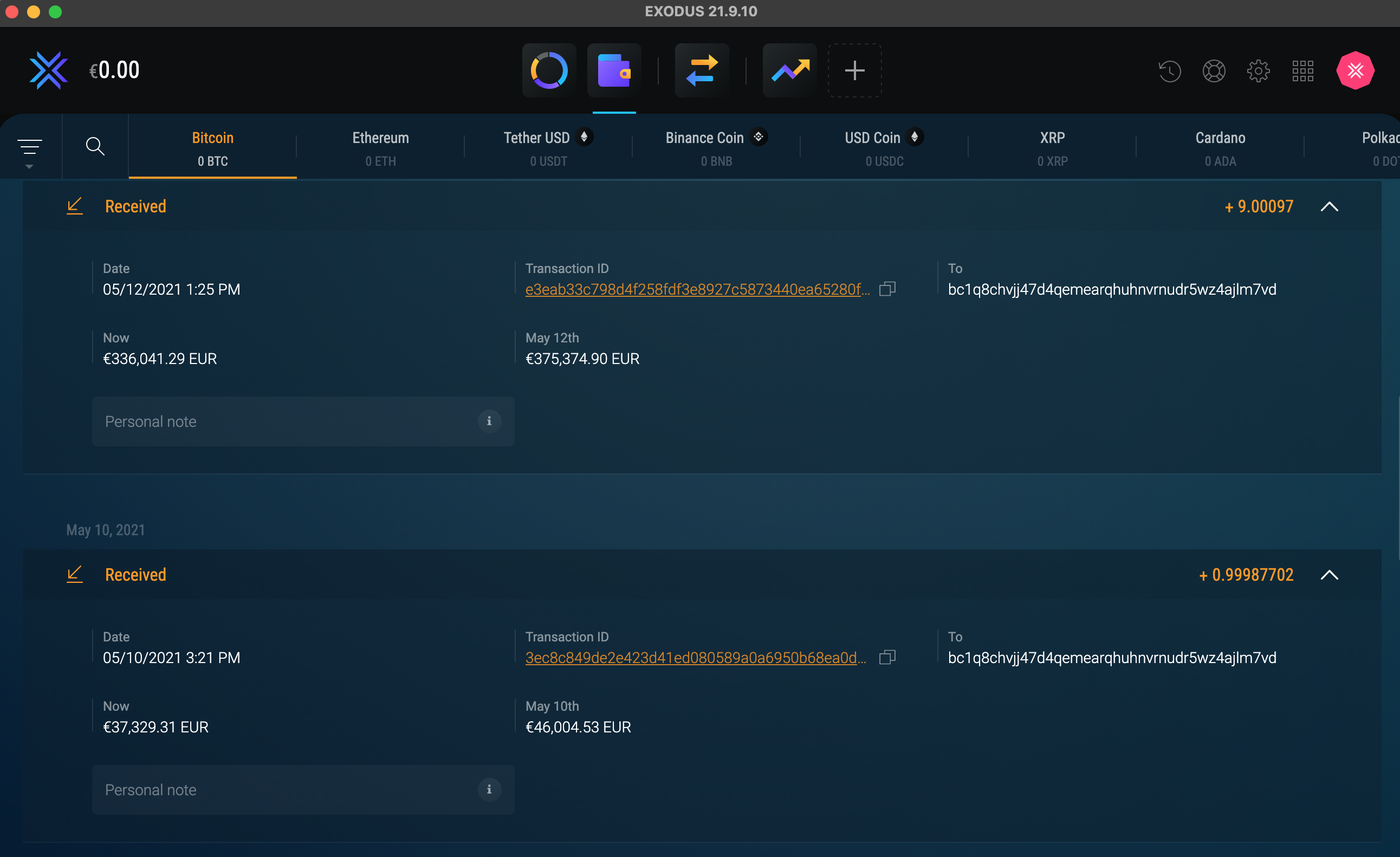Viewport: 1400px width, 857px height.
Task: Click date 05/10/2021 3:21 PM
Action: (171, 658)
